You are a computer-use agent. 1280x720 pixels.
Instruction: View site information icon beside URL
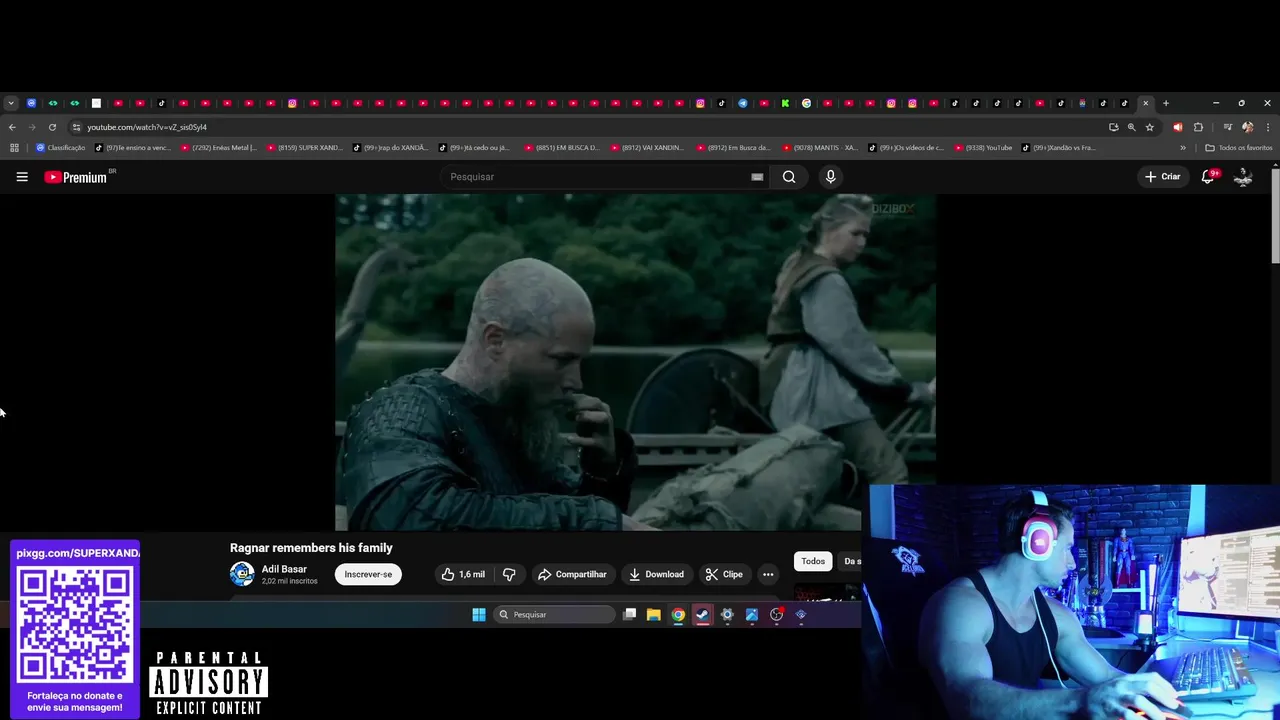[76, 127]
